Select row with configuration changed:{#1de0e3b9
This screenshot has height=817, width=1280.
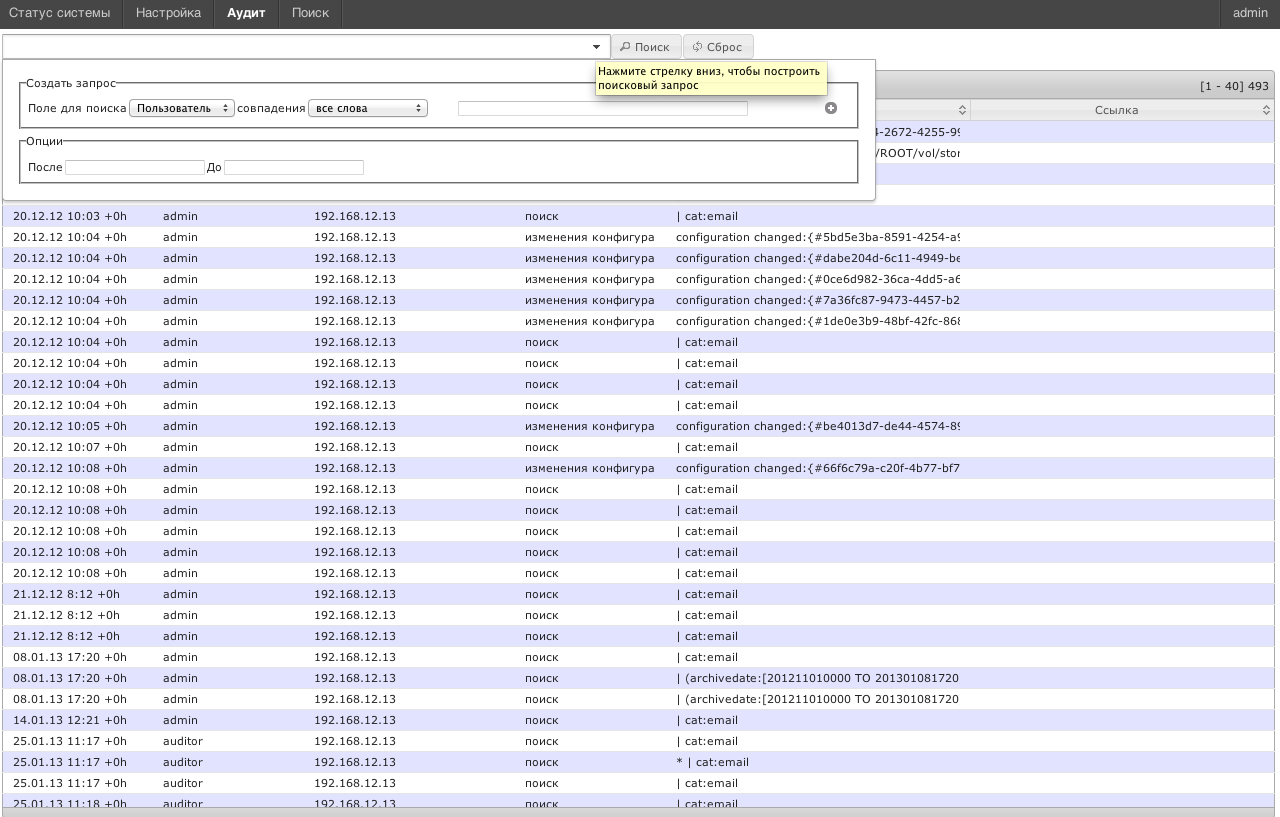637,321
